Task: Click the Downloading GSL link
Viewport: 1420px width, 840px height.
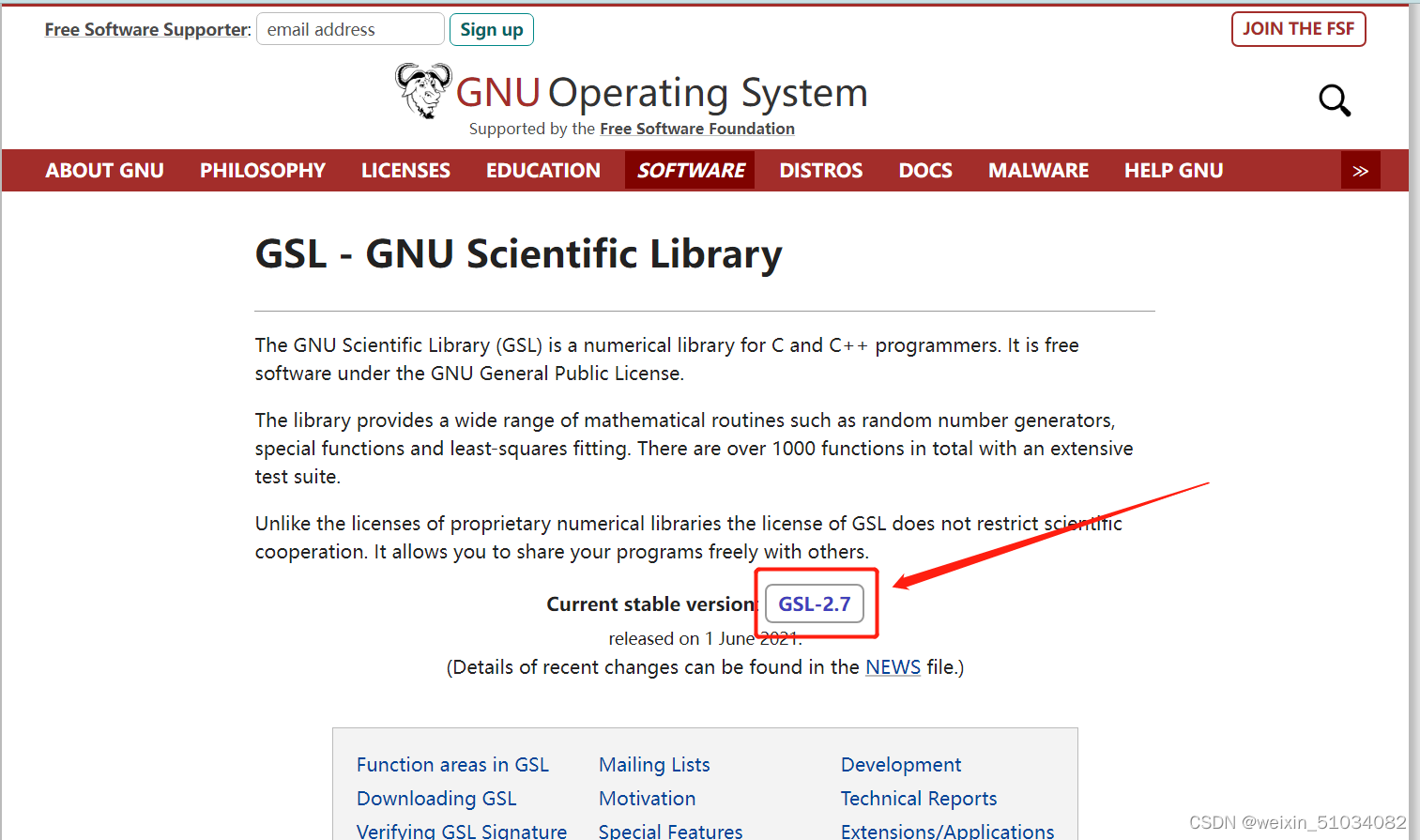Action: pyautogui.click(x=436, y=798)
